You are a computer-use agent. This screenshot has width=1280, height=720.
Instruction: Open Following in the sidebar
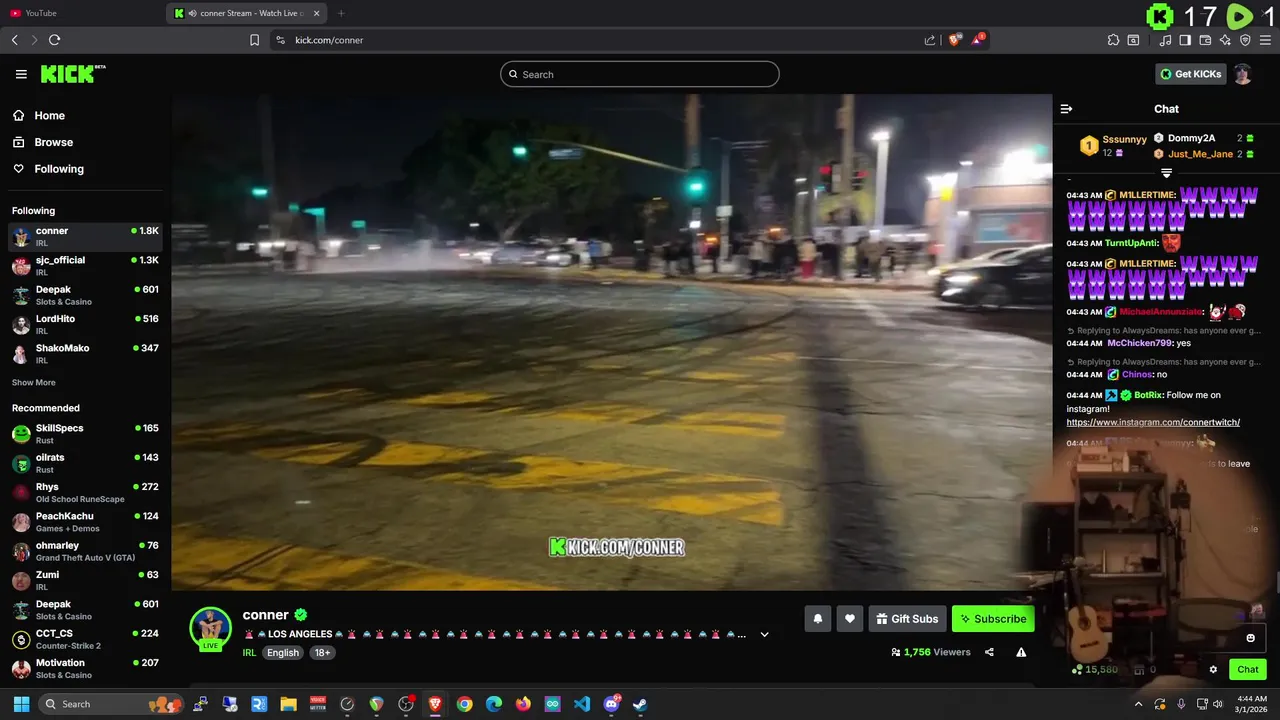tap(48, 169)
